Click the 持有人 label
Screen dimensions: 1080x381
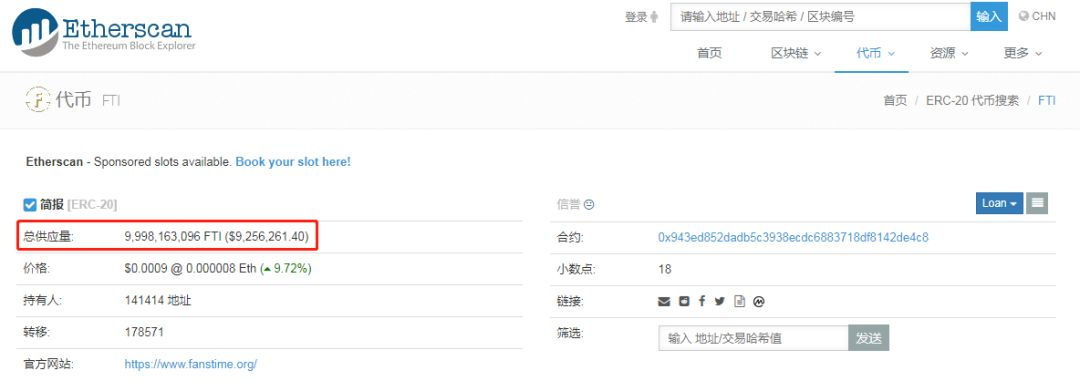[x=42, y=301]
